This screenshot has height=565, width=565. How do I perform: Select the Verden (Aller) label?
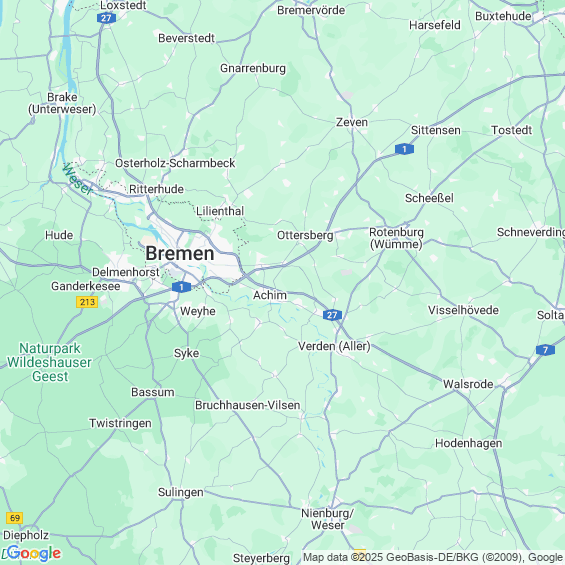pyautogui.click(x=334, y=346)
